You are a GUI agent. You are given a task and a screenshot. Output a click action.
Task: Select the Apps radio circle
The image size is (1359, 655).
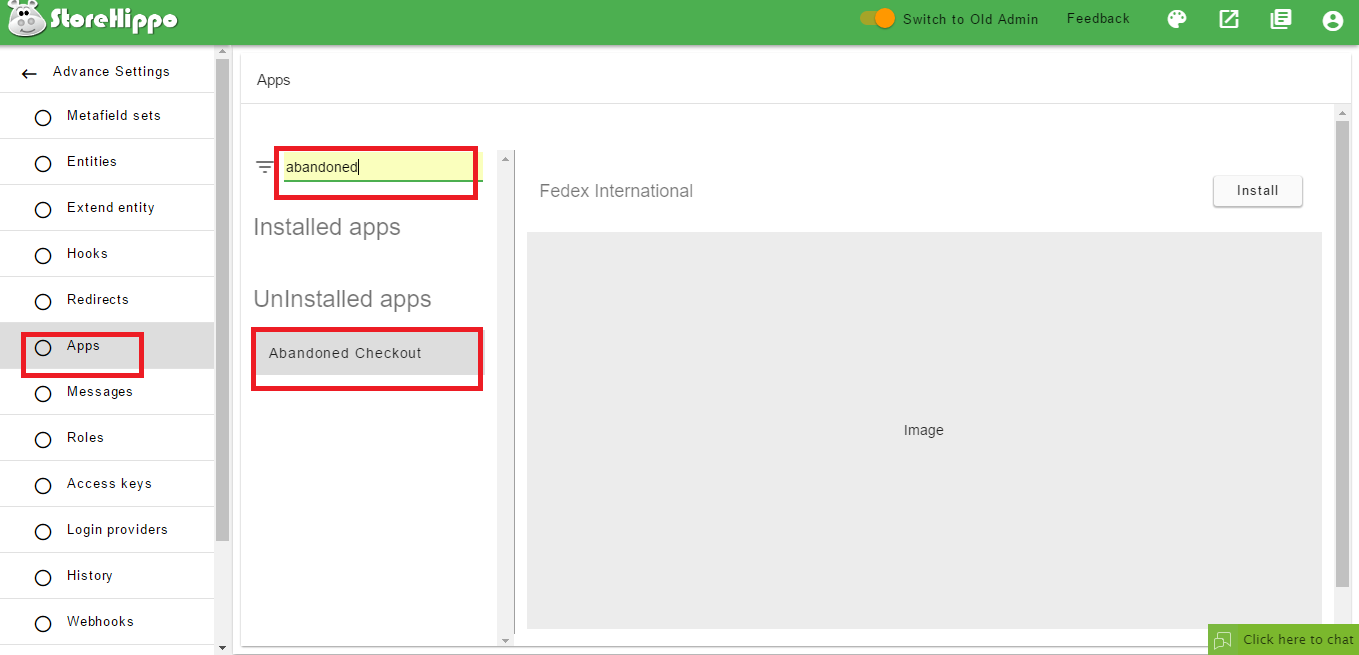pyautogui.click(x=43, y=348)
